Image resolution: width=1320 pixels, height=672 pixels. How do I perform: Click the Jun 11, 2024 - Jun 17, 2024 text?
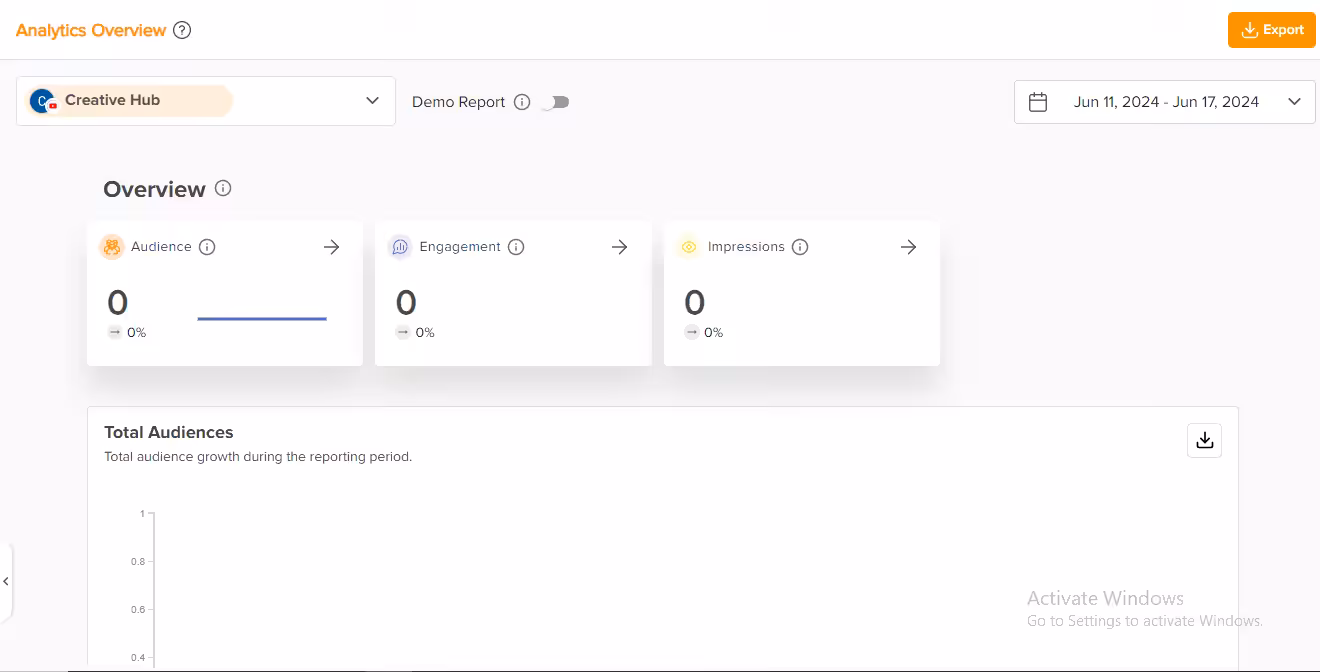pos(1166,102)
